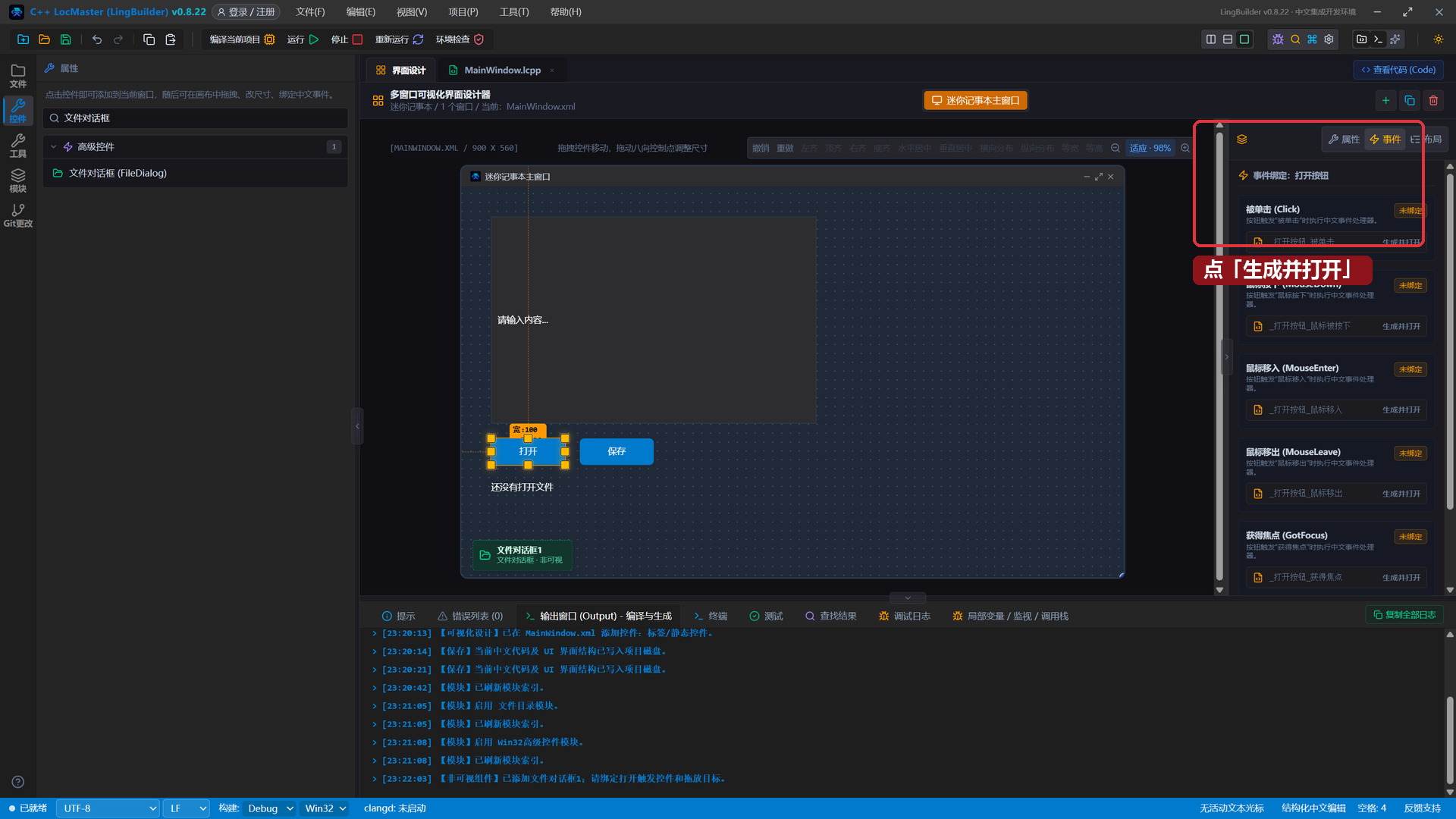Switch to the MainWindow.lcpp tab
This screenshot has width=1456, height=819.
[x=502, y=71]
